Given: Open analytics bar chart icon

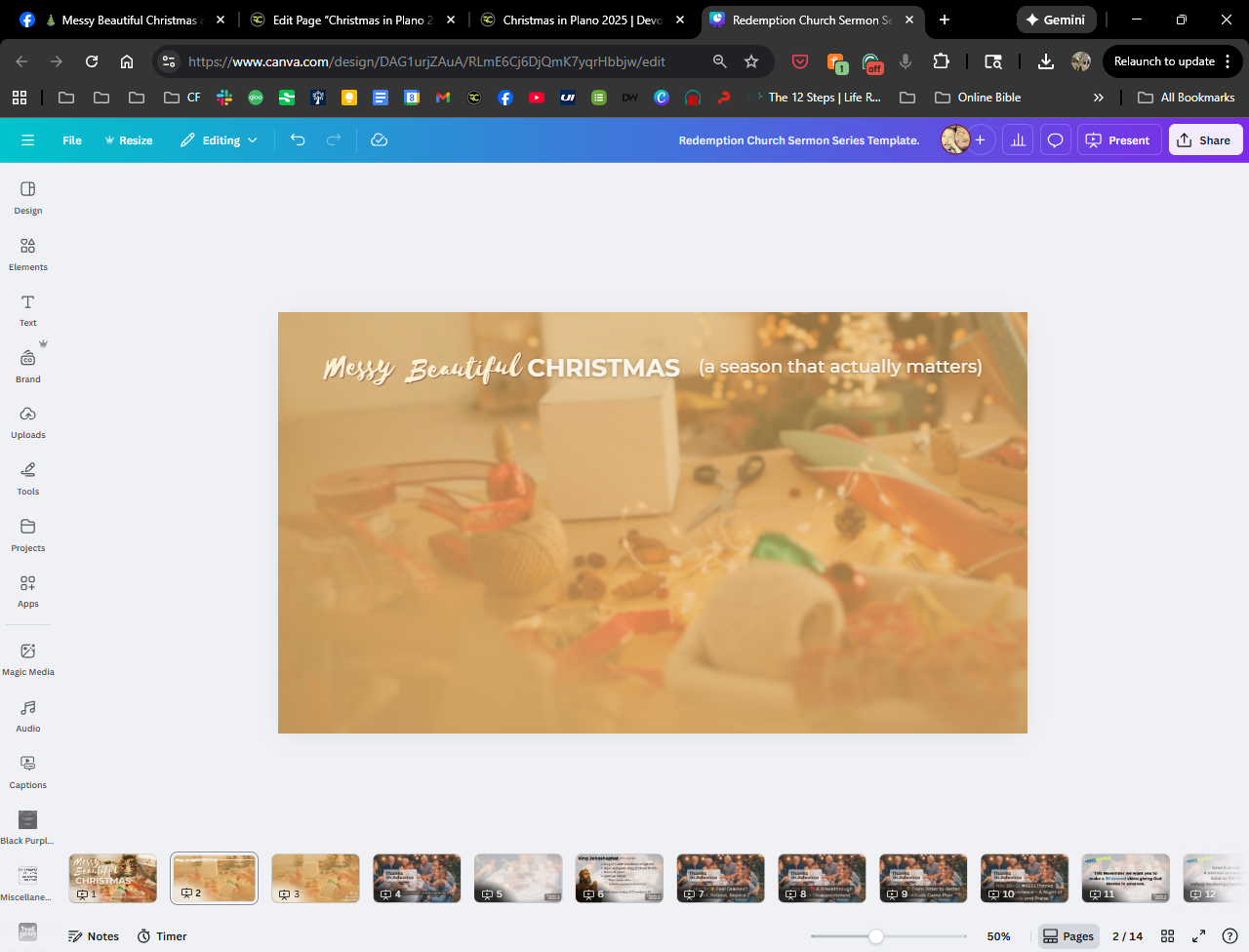Looking at the screenshot, I should [x=1018, y=140].
